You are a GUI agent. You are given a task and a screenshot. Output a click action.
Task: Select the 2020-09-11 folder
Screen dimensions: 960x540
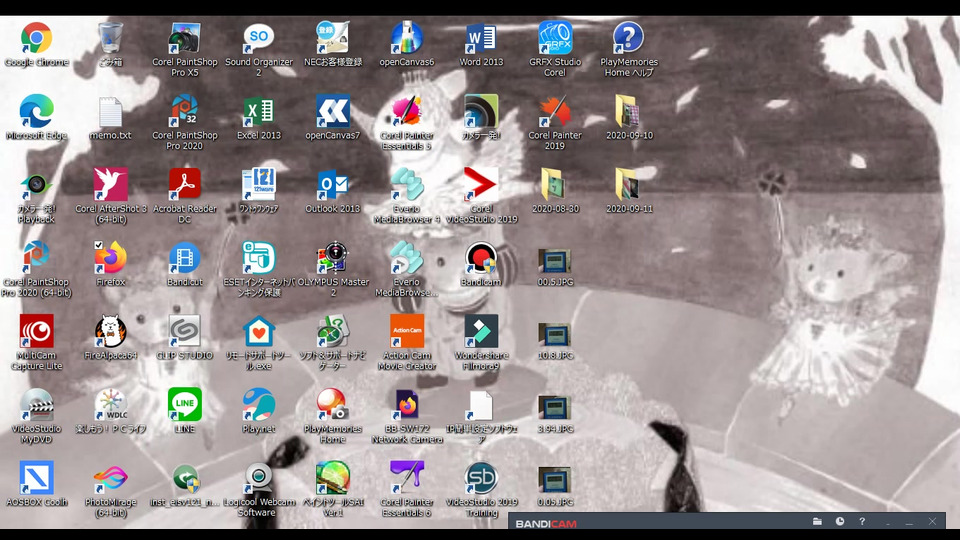click(x=629, y=185)
